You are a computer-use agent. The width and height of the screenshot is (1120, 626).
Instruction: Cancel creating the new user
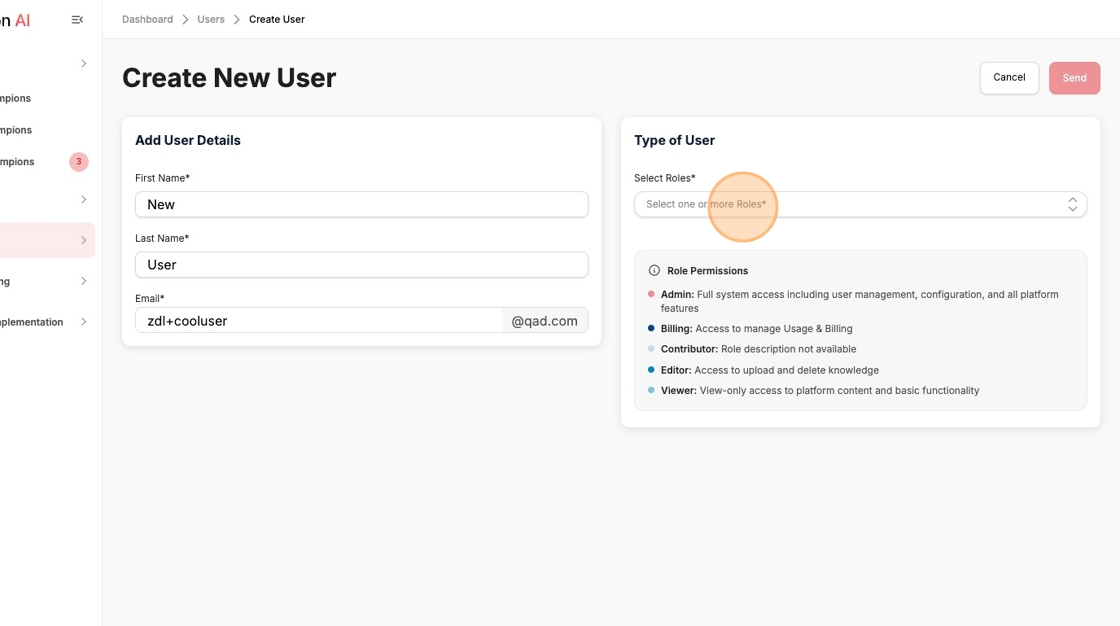tap(1009, 78)
